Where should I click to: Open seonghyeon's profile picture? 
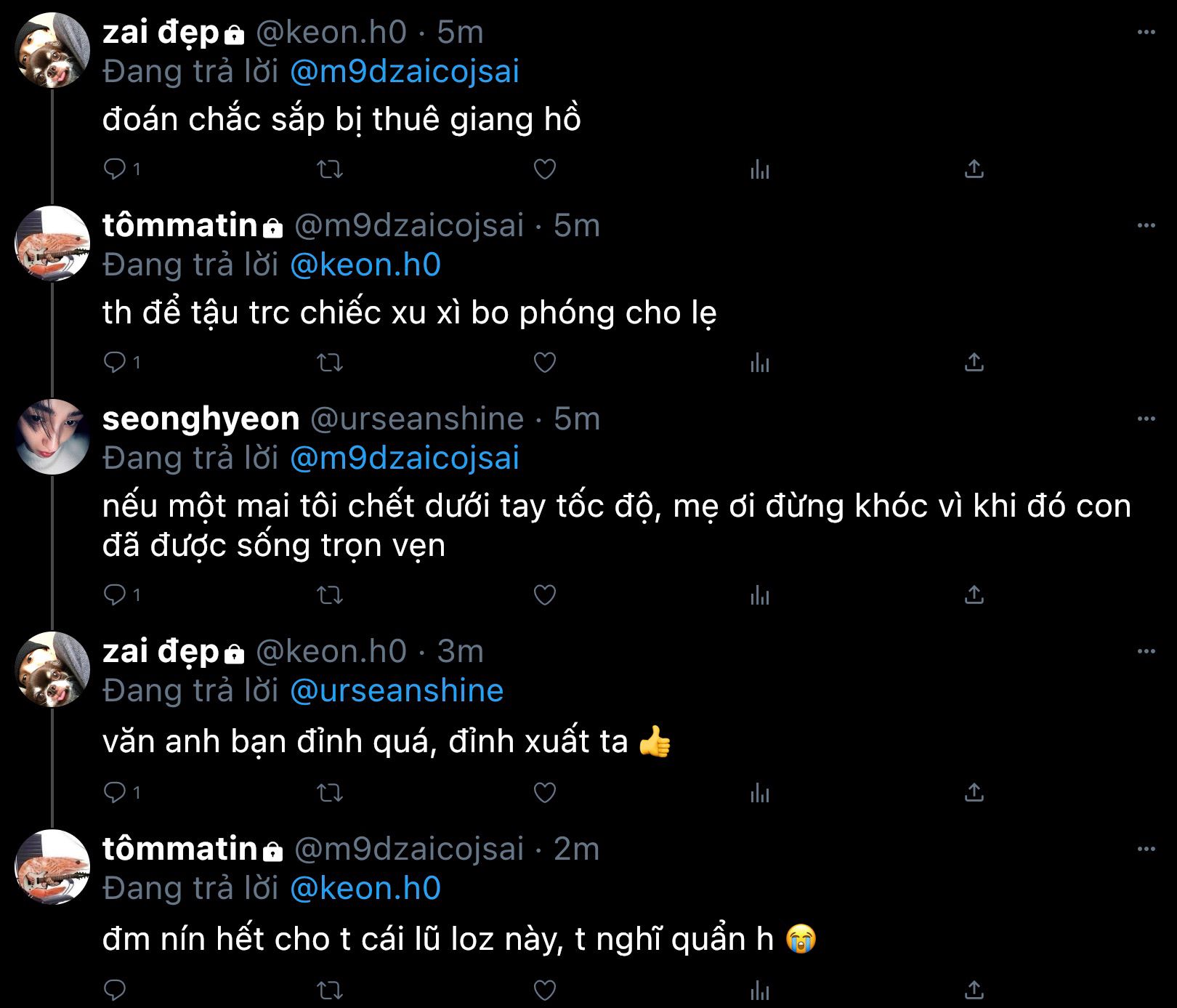pos(52,436)
